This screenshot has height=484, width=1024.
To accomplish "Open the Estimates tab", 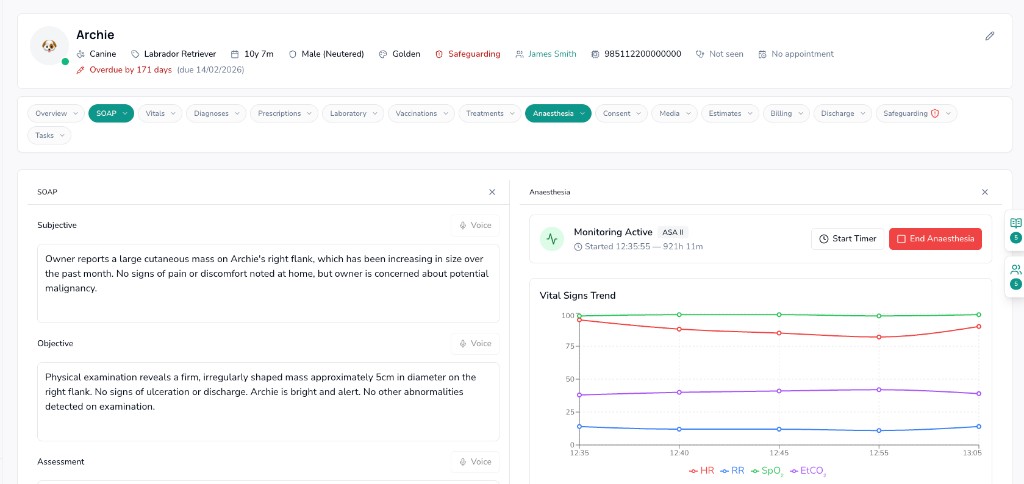I will pos(729,114).
